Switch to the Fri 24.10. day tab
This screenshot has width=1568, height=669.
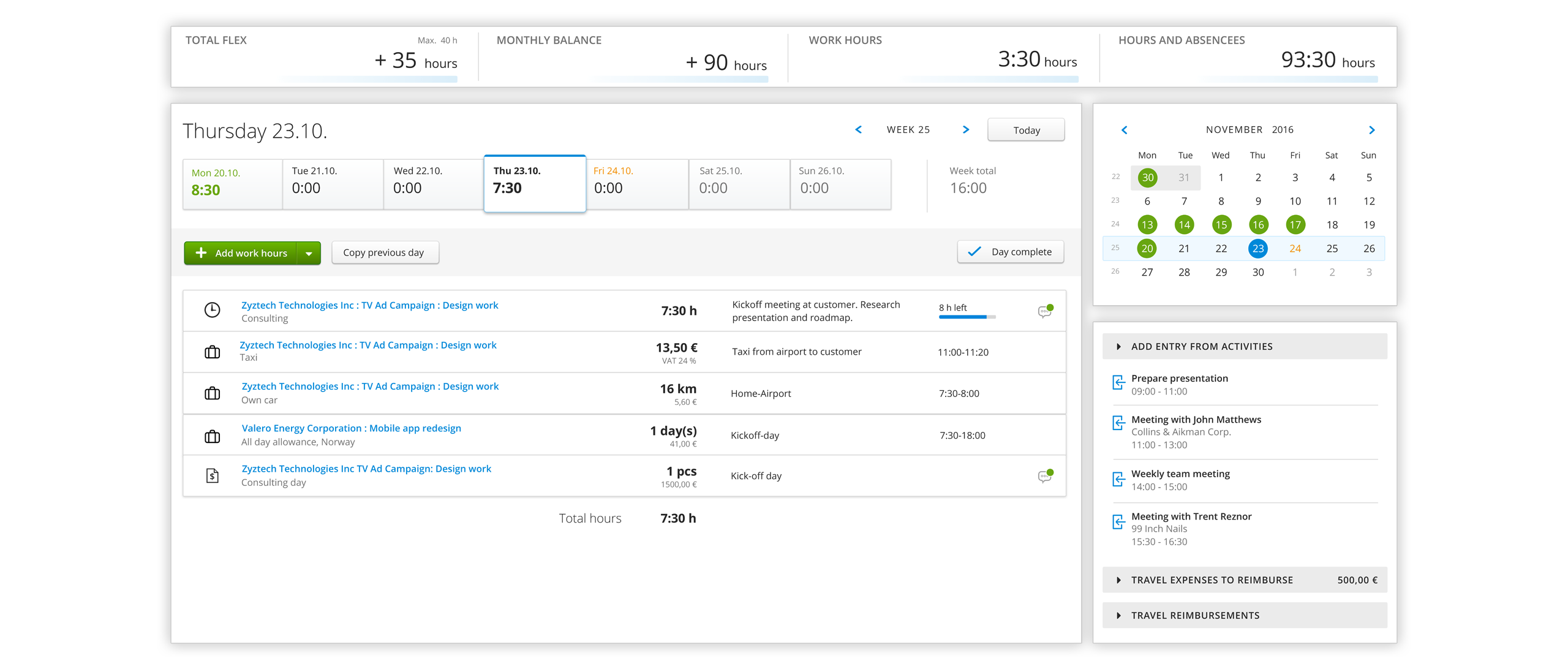(x=637, y=183)
